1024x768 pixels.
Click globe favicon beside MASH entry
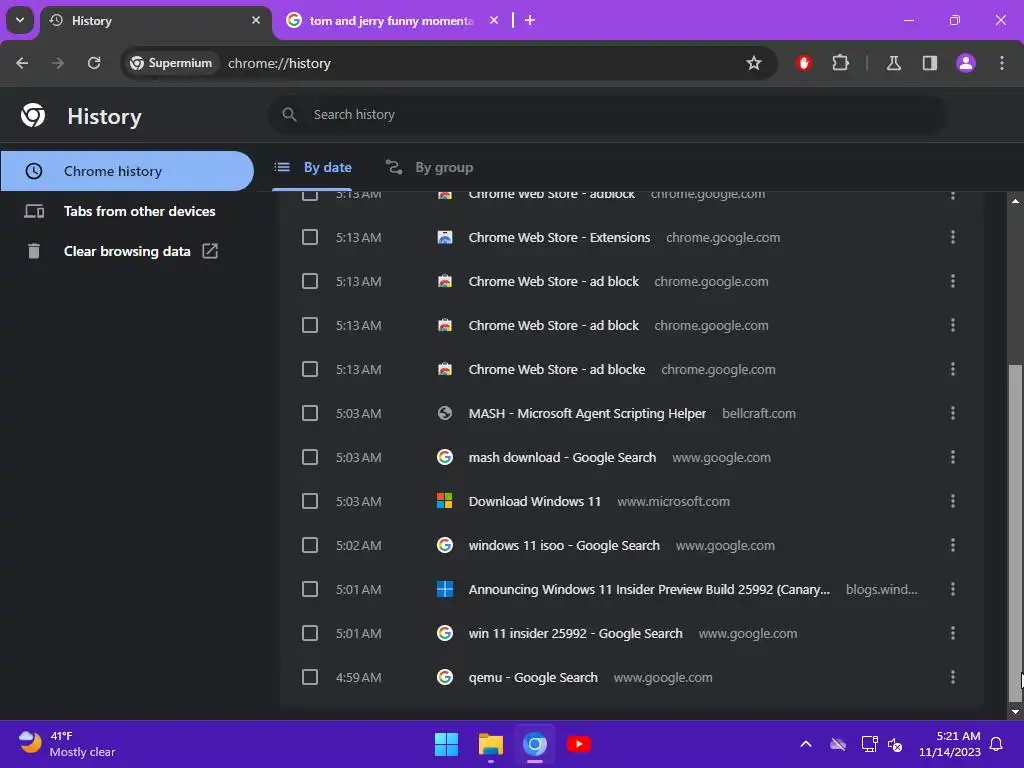(445, 413)
